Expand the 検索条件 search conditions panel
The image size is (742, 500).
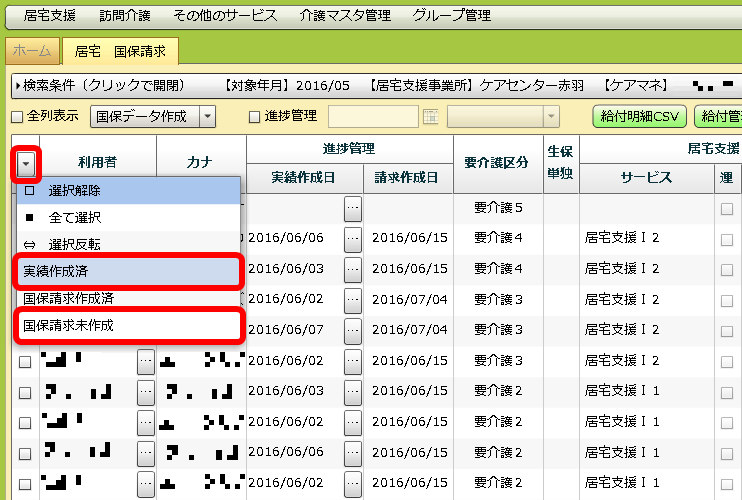[100, 83]
